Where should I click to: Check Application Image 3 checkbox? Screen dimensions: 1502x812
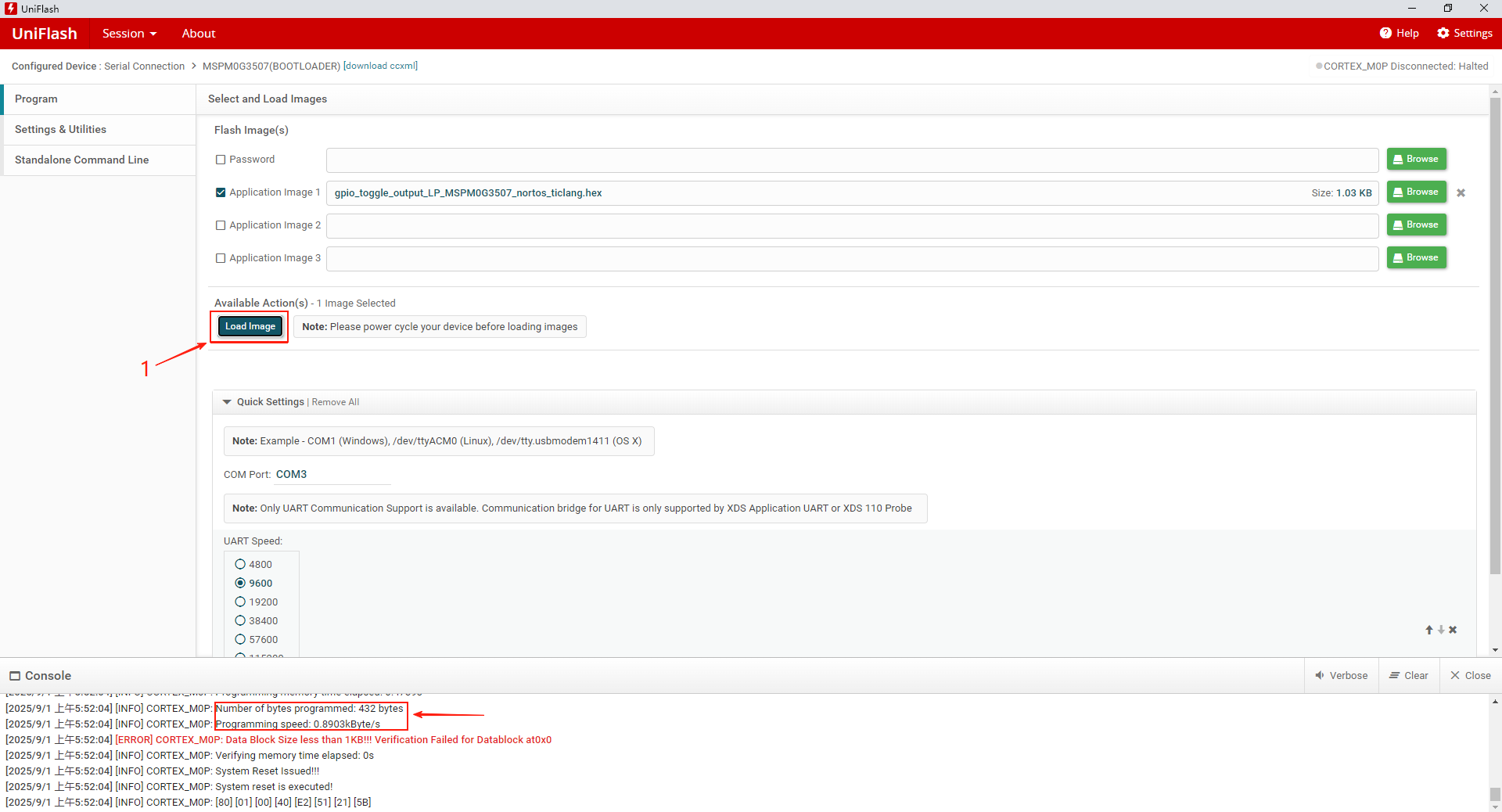coord(221,258)
